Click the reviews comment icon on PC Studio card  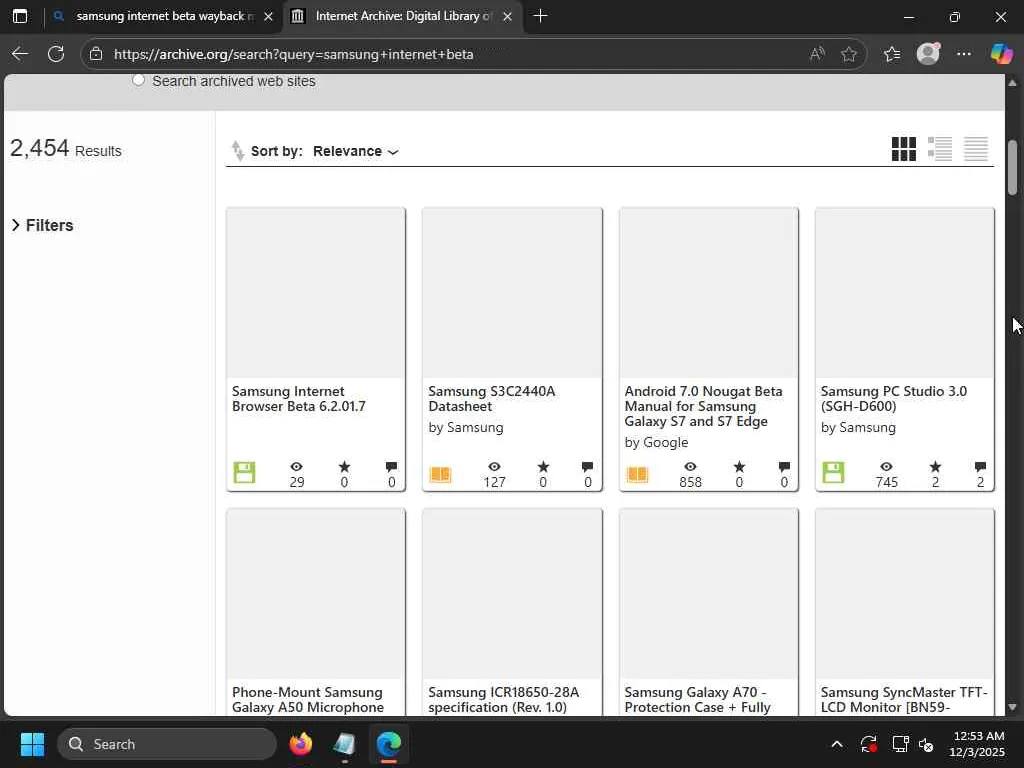coord(980,466)
